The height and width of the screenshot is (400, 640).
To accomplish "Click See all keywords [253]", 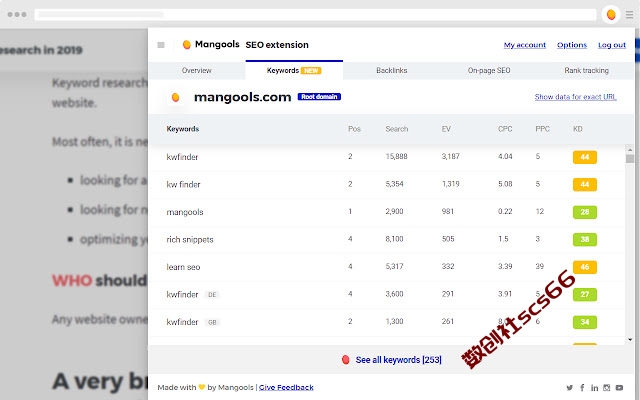I will tap(398, 360).
